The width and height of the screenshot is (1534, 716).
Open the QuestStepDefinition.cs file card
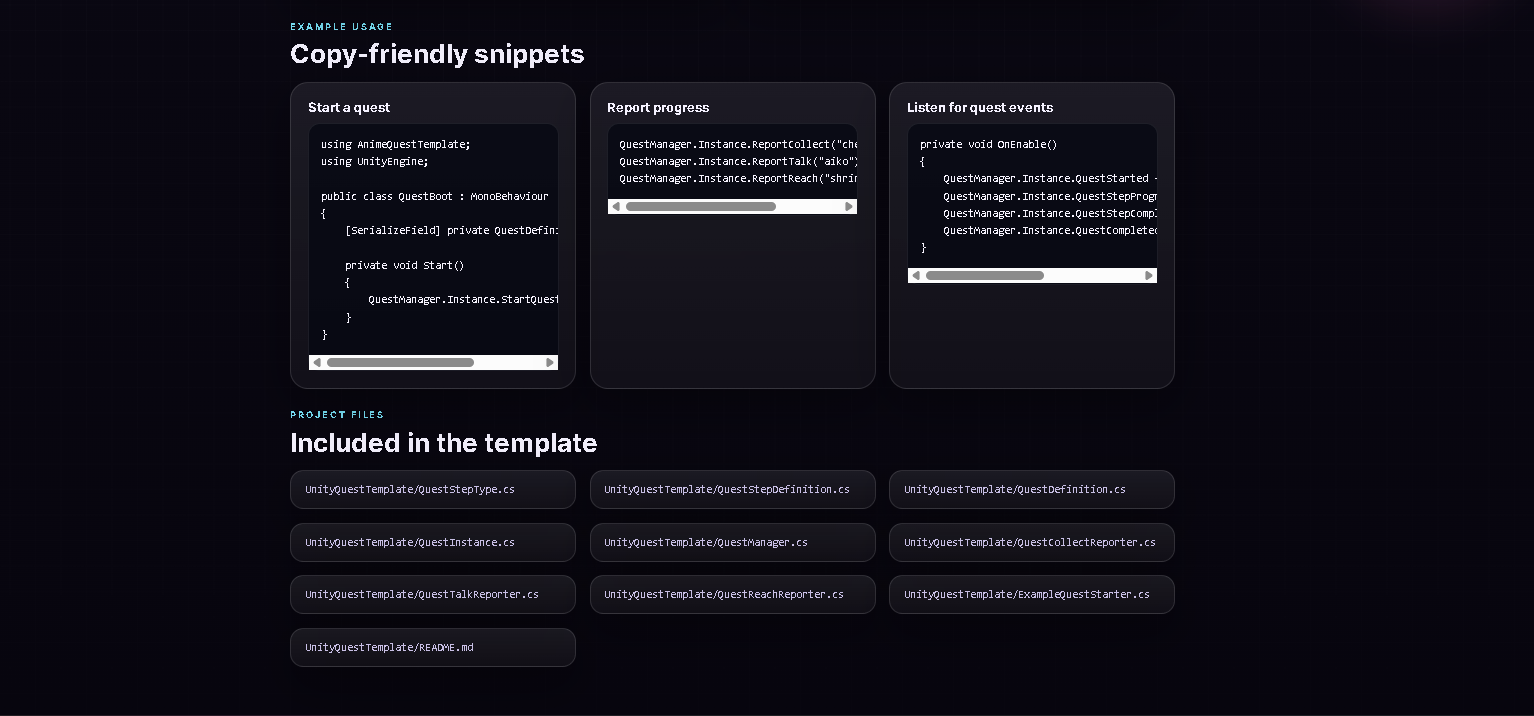732,490
